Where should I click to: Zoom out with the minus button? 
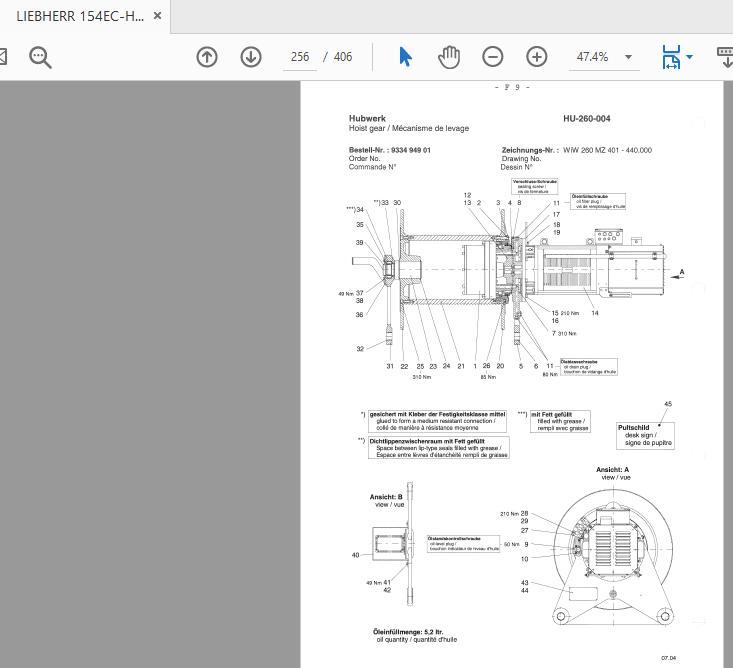[x=493, y=57]
